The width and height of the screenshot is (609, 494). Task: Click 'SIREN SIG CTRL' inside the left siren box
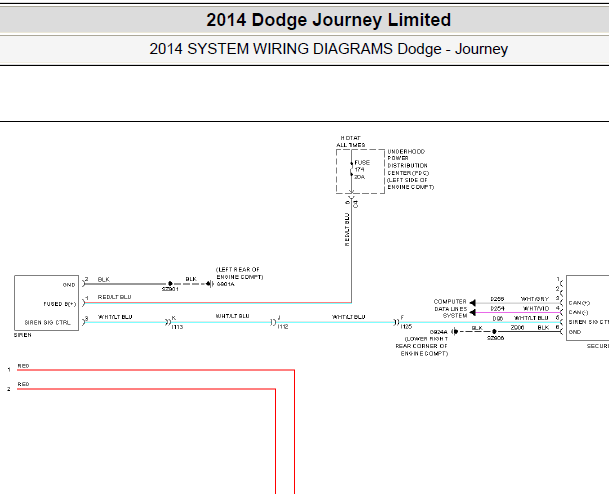[x=48, y=322]
